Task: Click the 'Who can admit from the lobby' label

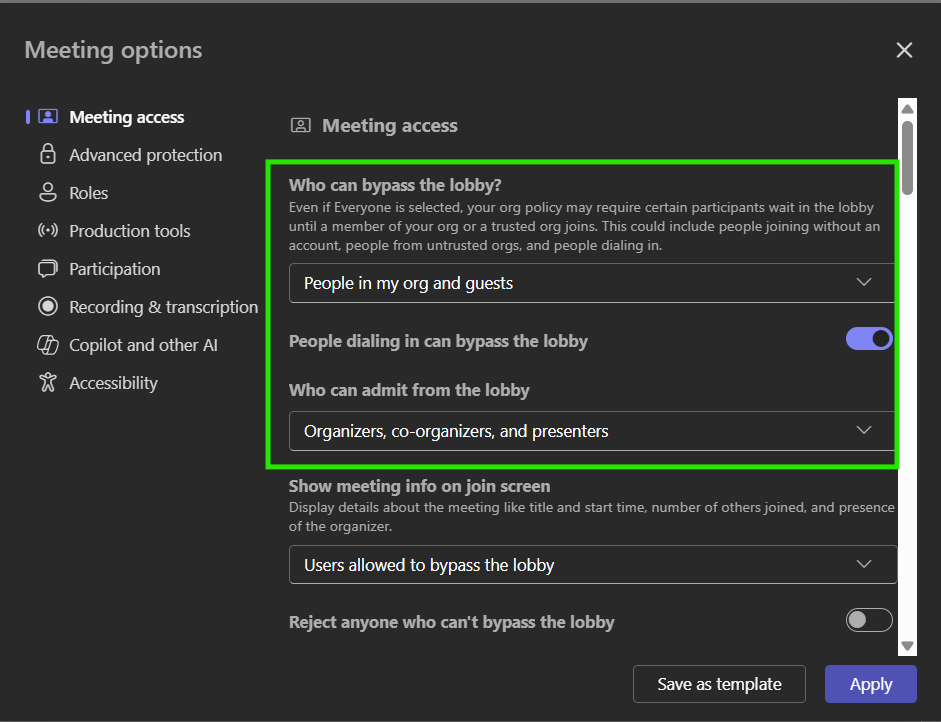Action: 409,390
